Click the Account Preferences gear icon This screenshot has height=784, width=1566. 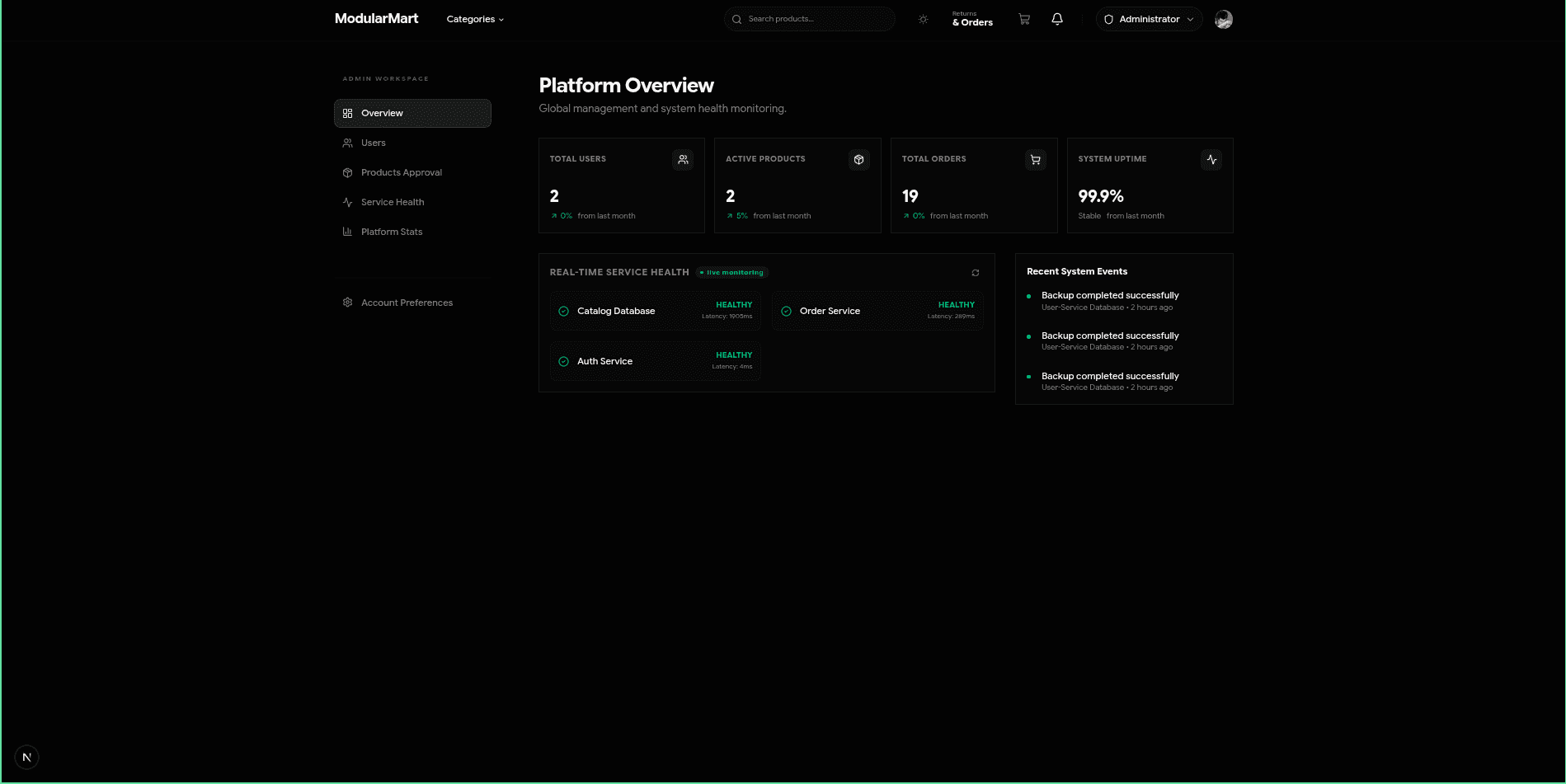tap(347, 303)
